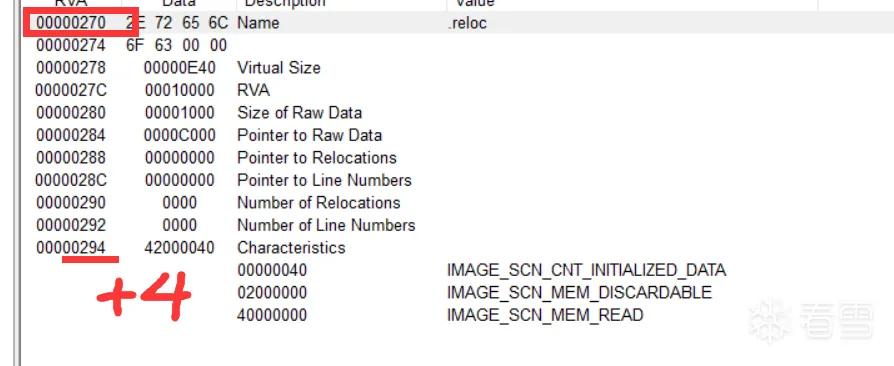Screen dimensions: 894x366
Task: Select the row at address 00000274
Action: coord(457,45)
